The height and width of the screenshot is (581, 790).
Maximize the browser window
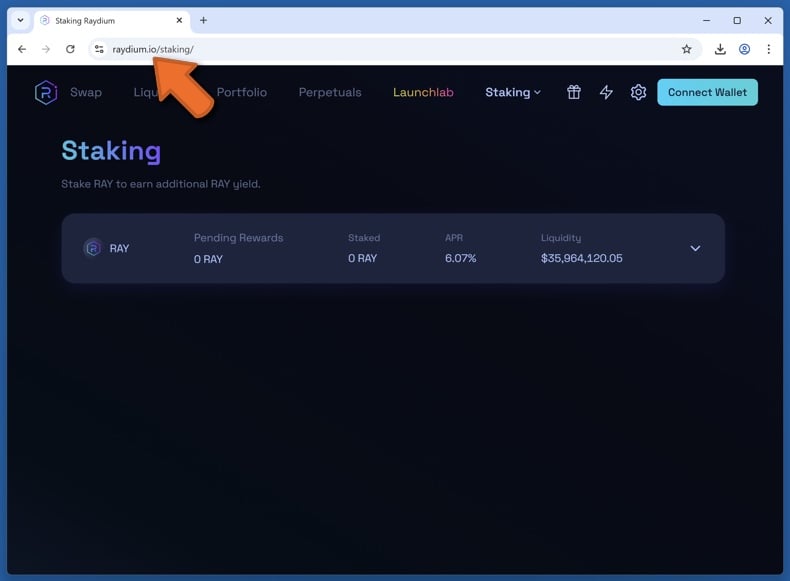737,20
